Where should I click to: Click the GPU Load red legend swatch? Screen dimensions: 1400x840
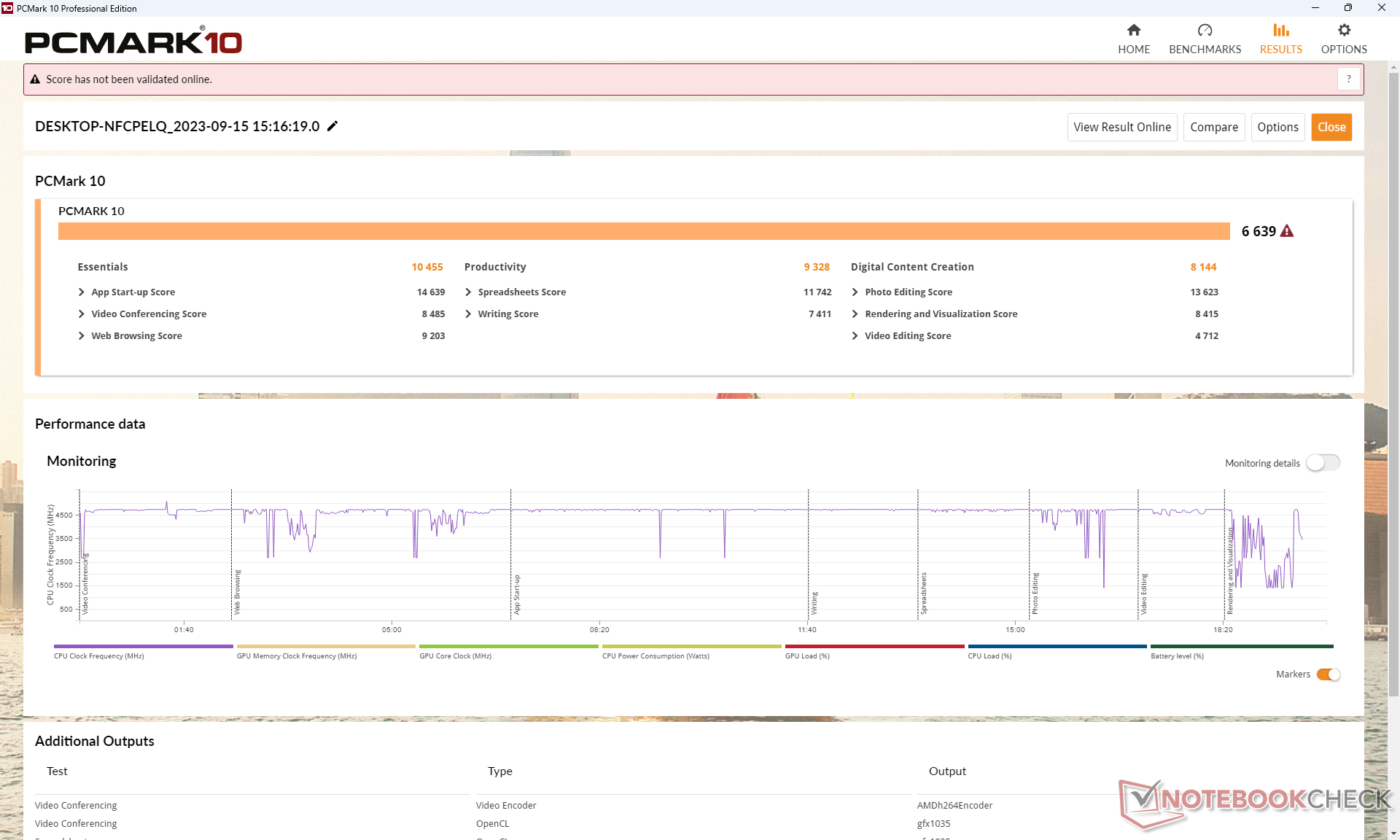pos(874,646)
